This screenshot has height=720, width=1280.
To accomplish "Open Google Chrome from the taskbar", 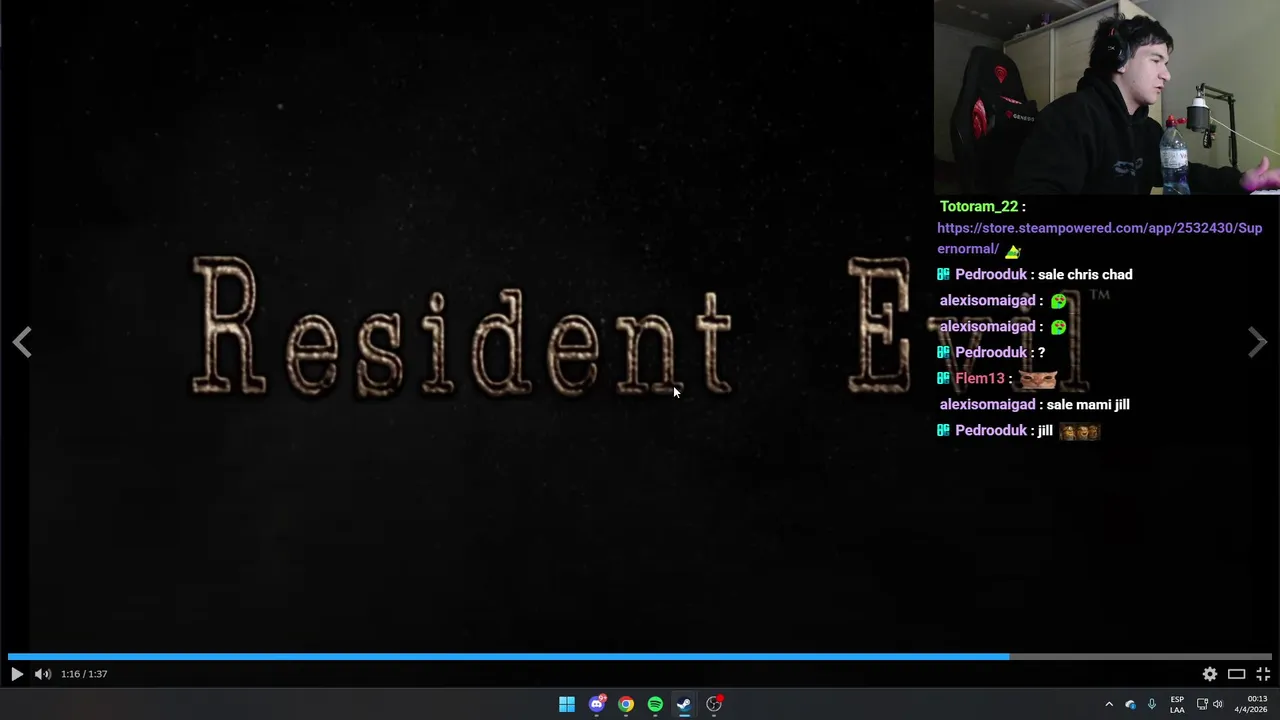I will (x=626, y=704).
